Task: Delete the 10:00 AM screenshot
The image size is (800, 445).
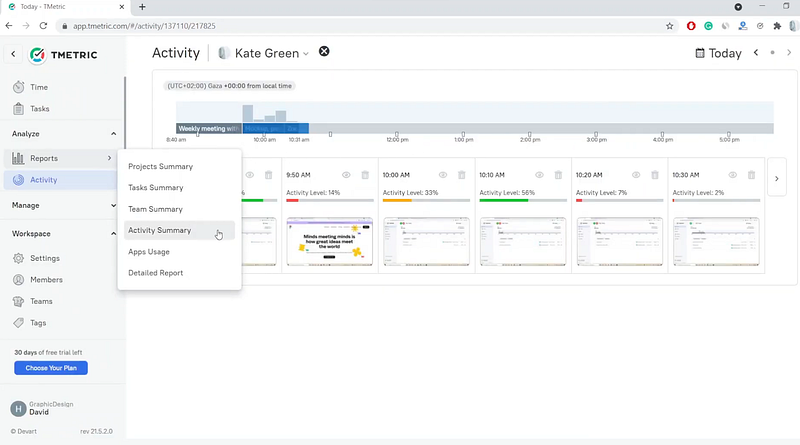Action: pos(462,175)
